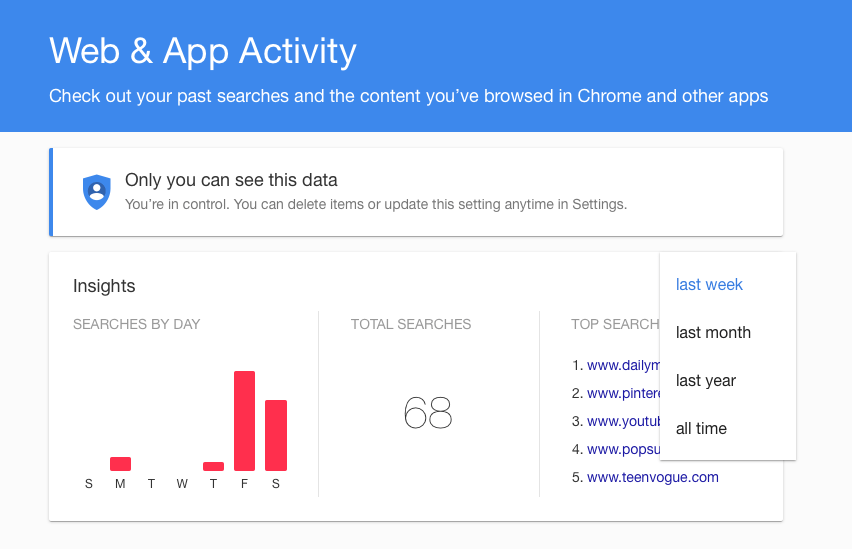Image resolution: width=852 pixels, height=549 pixels.
Task: Click the fourth top search link, www.popsu…
Action: tap(622, 449)
